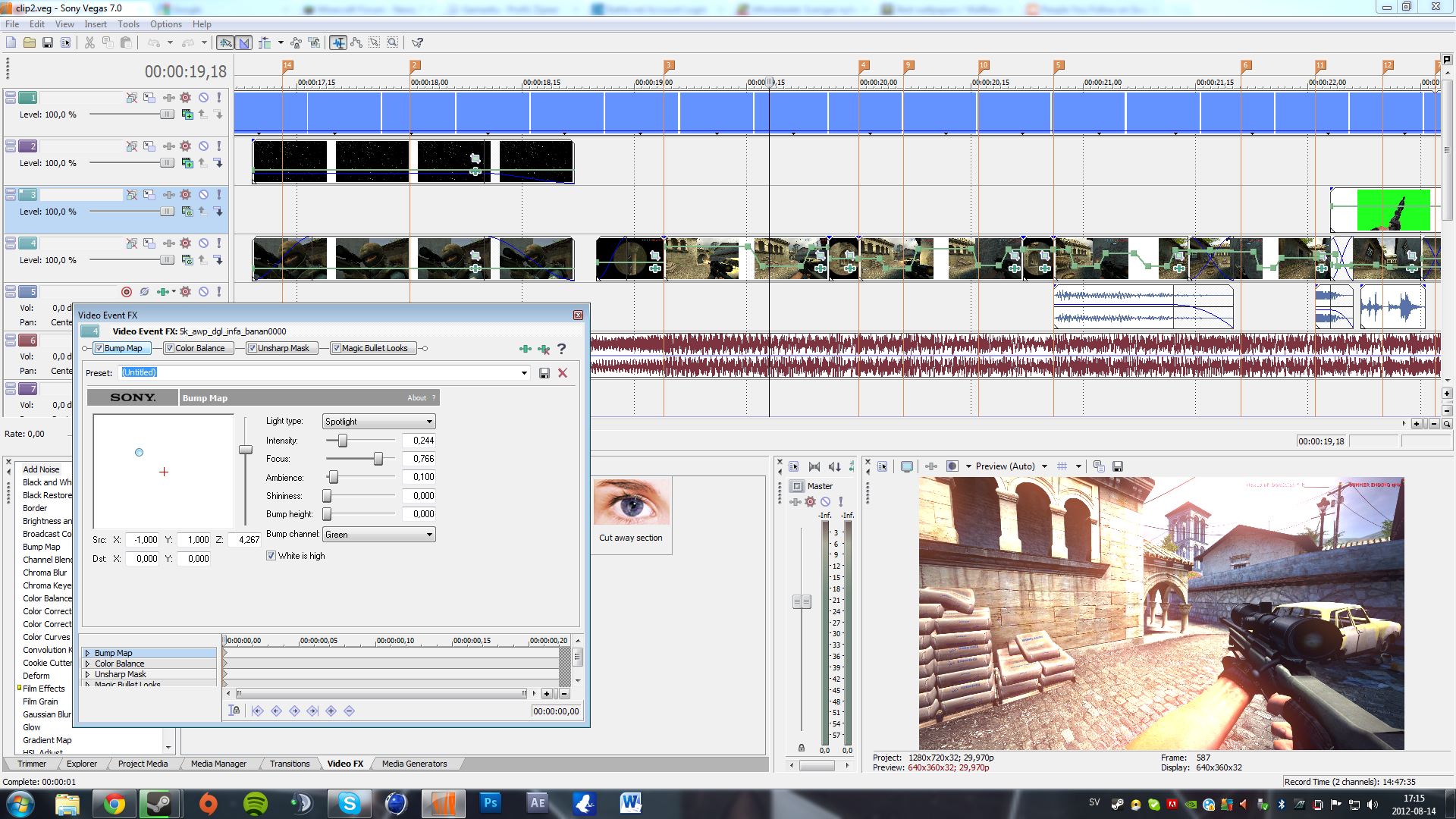Open Spotify from the taskbar
This screenshot has width=1456, height=819.
pos(256,803)
